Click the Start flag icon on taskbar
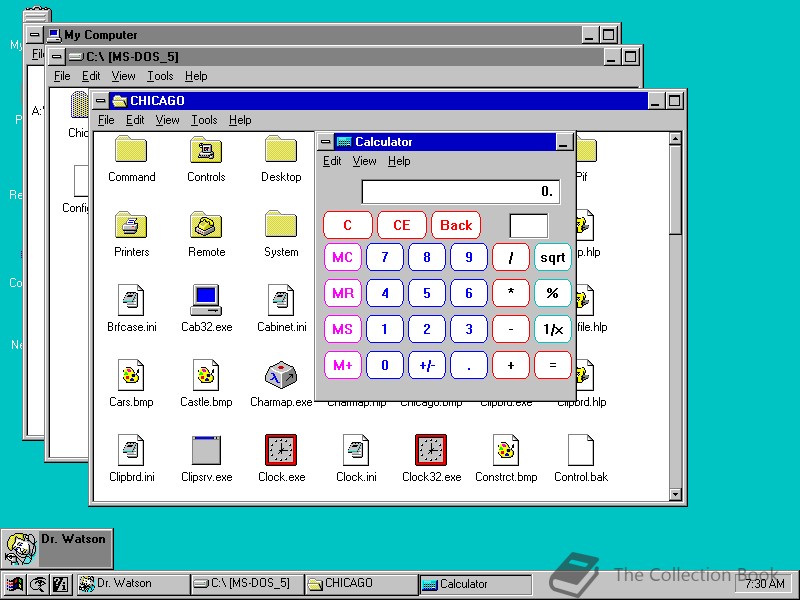The image size is (800, 600). [14, 584]
